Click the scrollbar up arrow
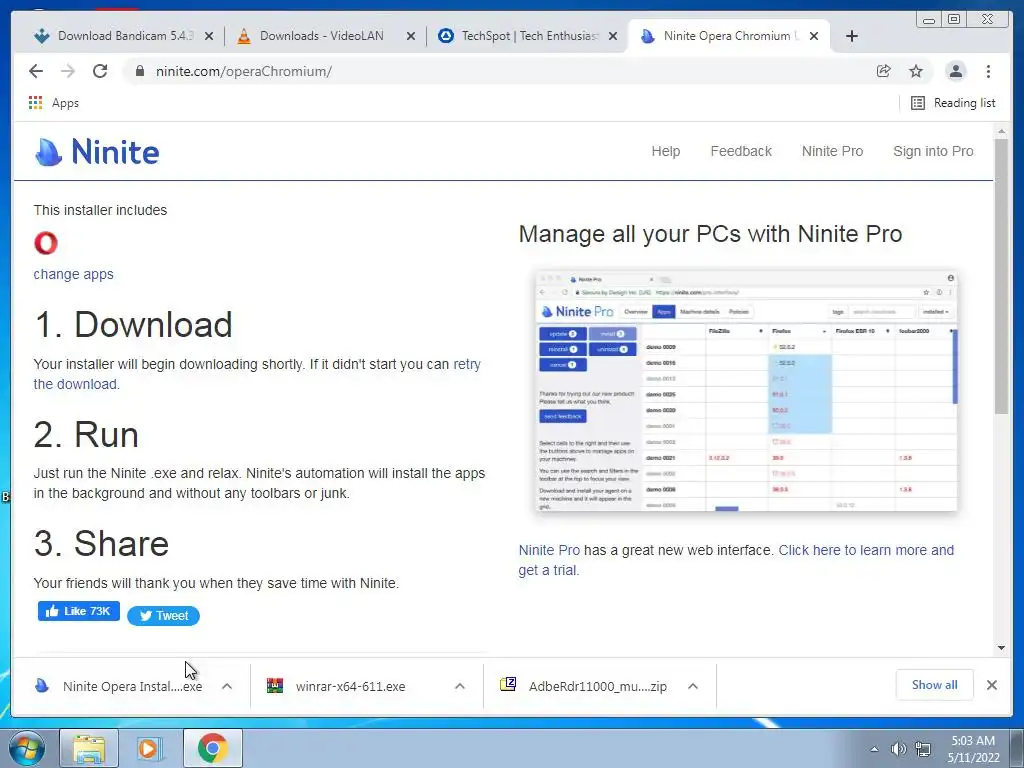Viewport: 1024px width, 768px height. 1001,133
